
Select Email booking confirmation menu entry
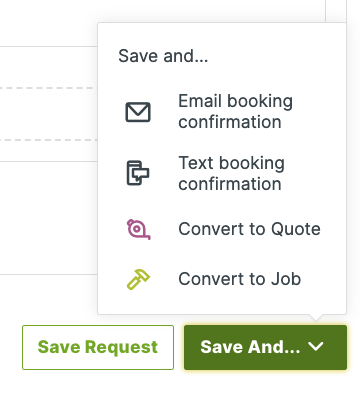pyautogui.click(x=222, y=112)
